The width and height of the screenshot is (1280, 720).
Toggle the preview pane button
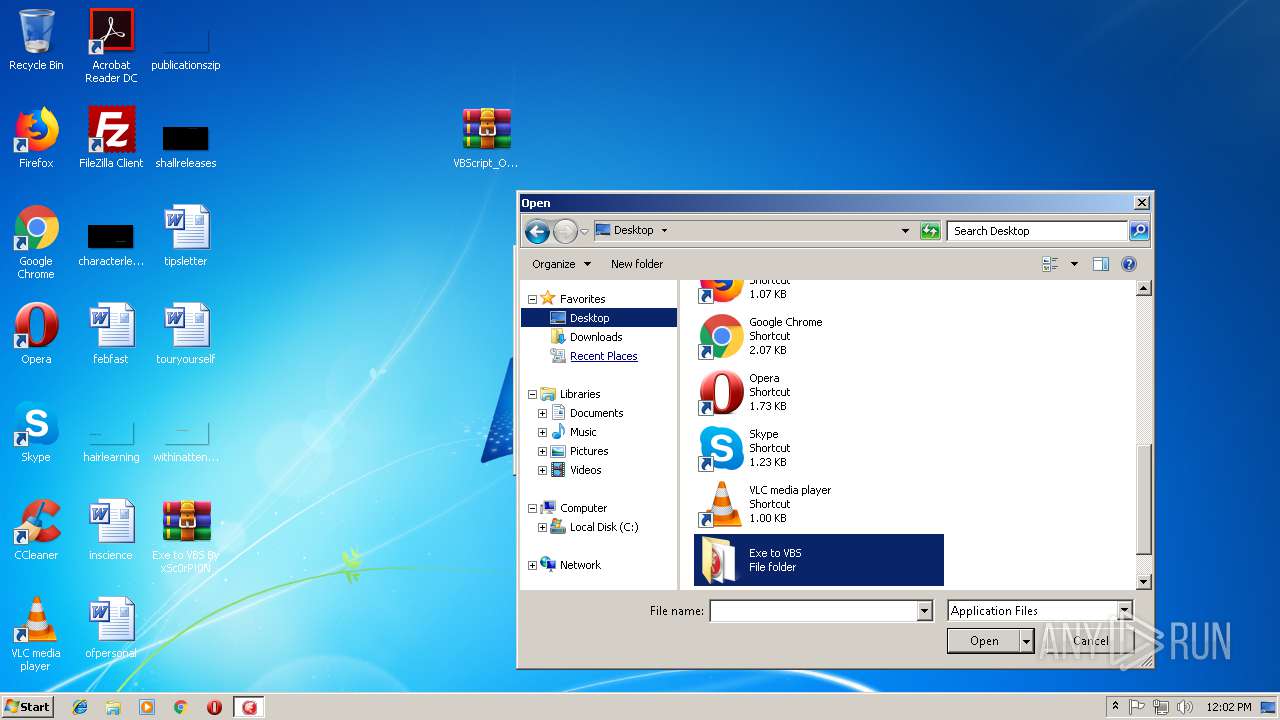coord(1101,264)
